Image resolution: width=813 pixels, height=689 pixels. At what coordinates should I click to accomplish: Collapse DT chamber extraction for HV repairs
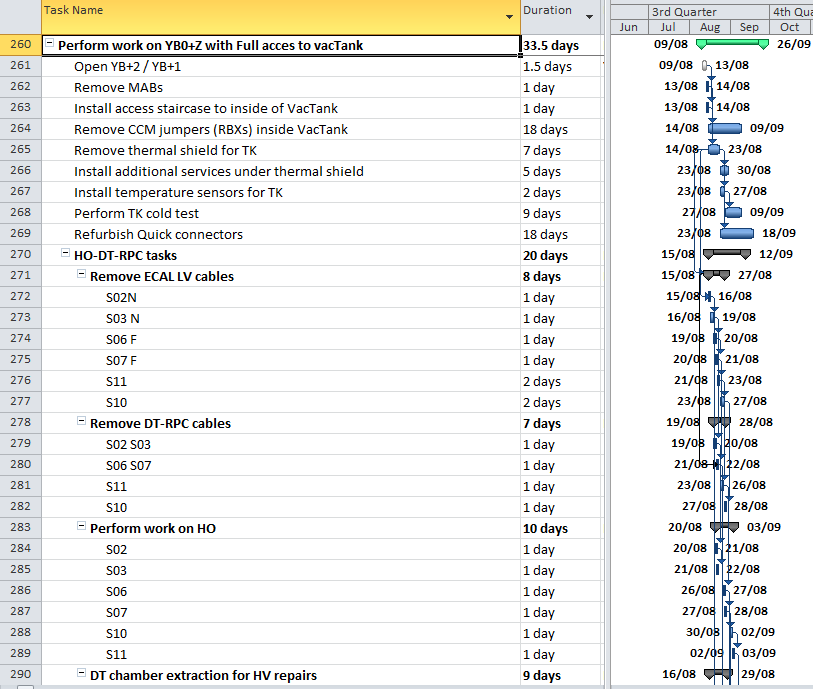pyautogui.click(x=81, y=673)
